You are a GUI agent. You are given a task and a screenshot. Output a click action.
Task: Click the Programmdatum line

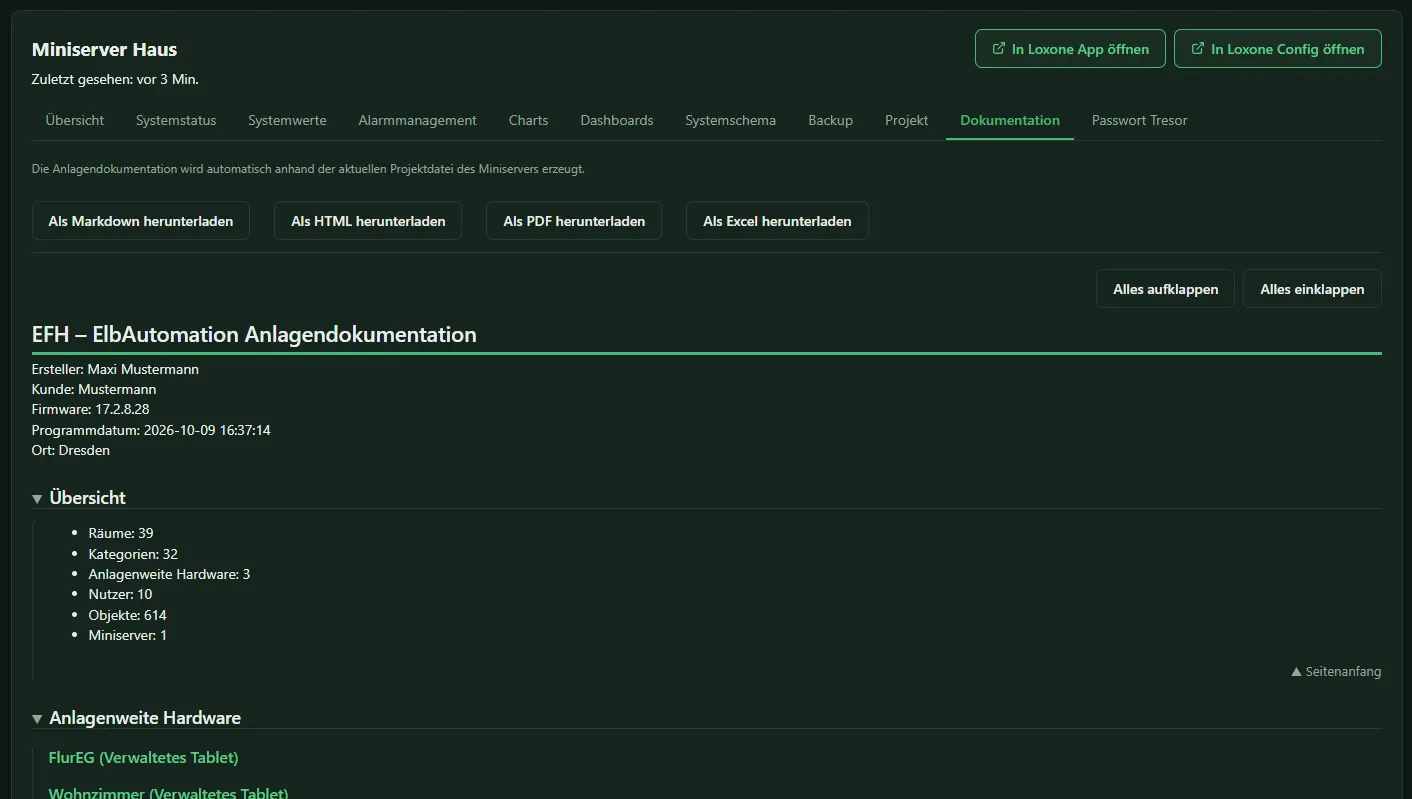pyautogui.click(x=151, y=430)
